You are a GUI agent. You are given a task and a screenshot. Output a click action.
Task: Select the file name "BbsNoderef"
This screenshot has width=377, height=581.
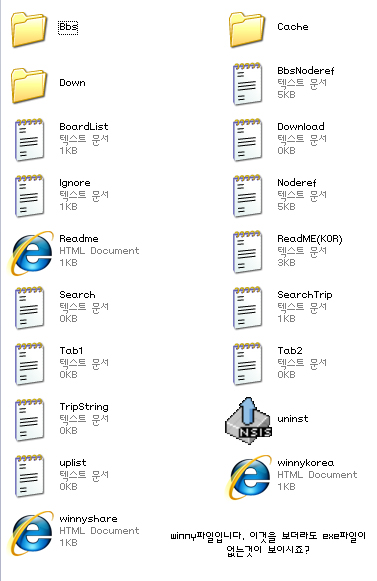click(x=306, y=71)
